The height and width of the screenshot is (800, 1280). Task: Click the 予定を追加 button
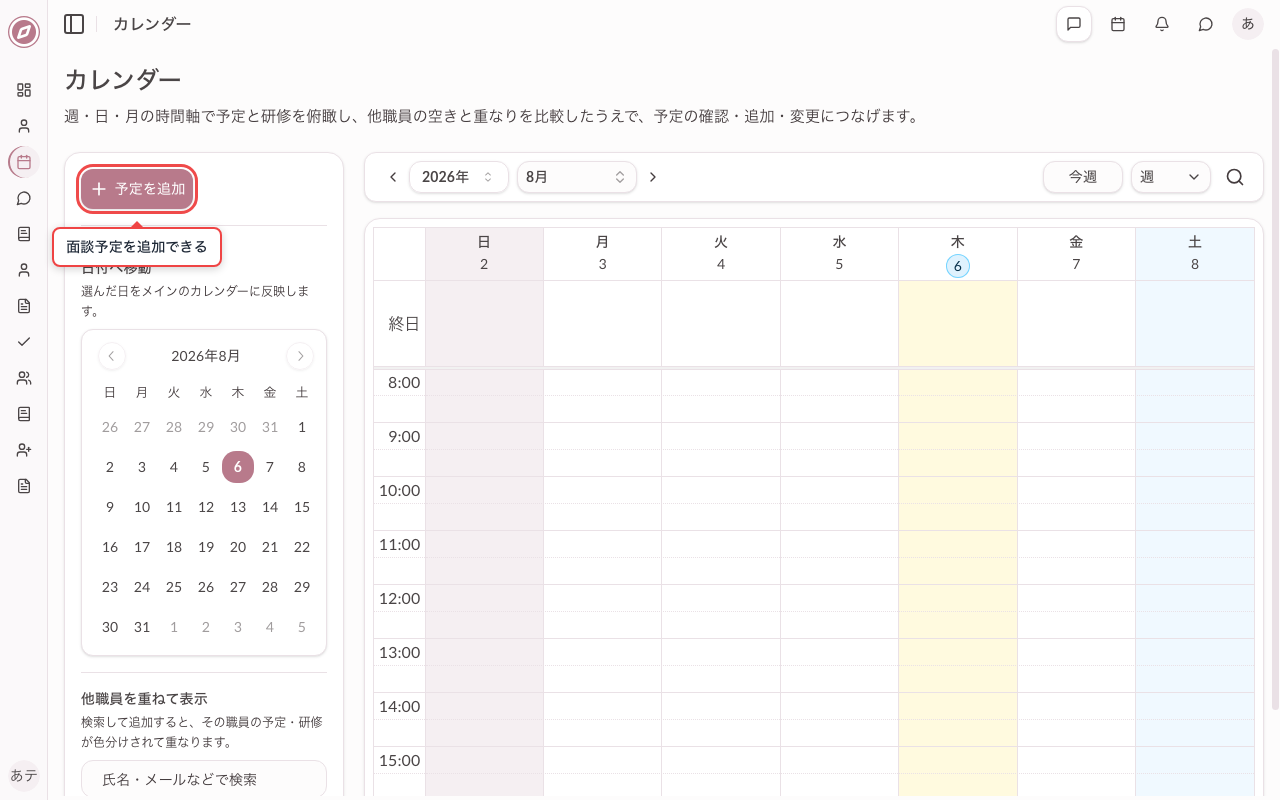[x=137, y=189]
